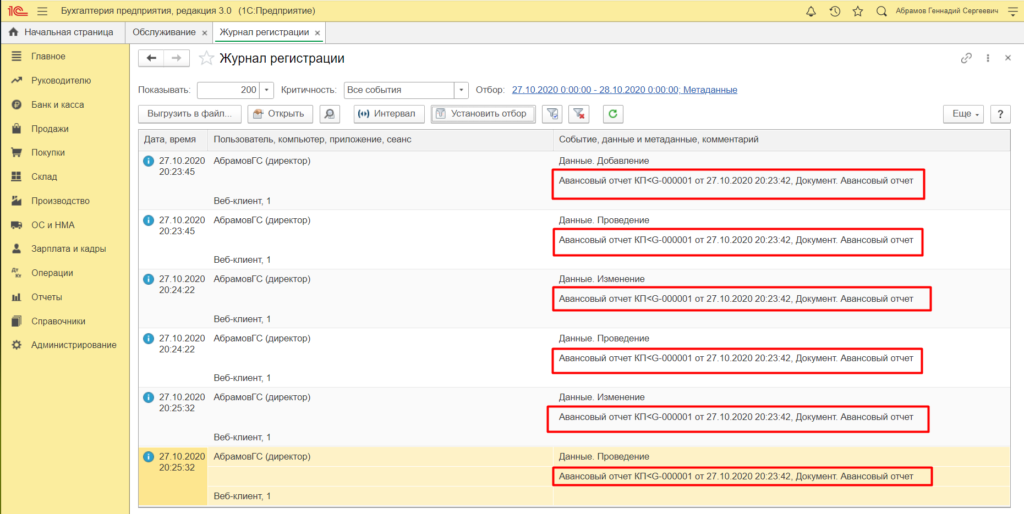Expand the Показывать count dropdown
Screen dimensions: 1024x514
[267, 90]
